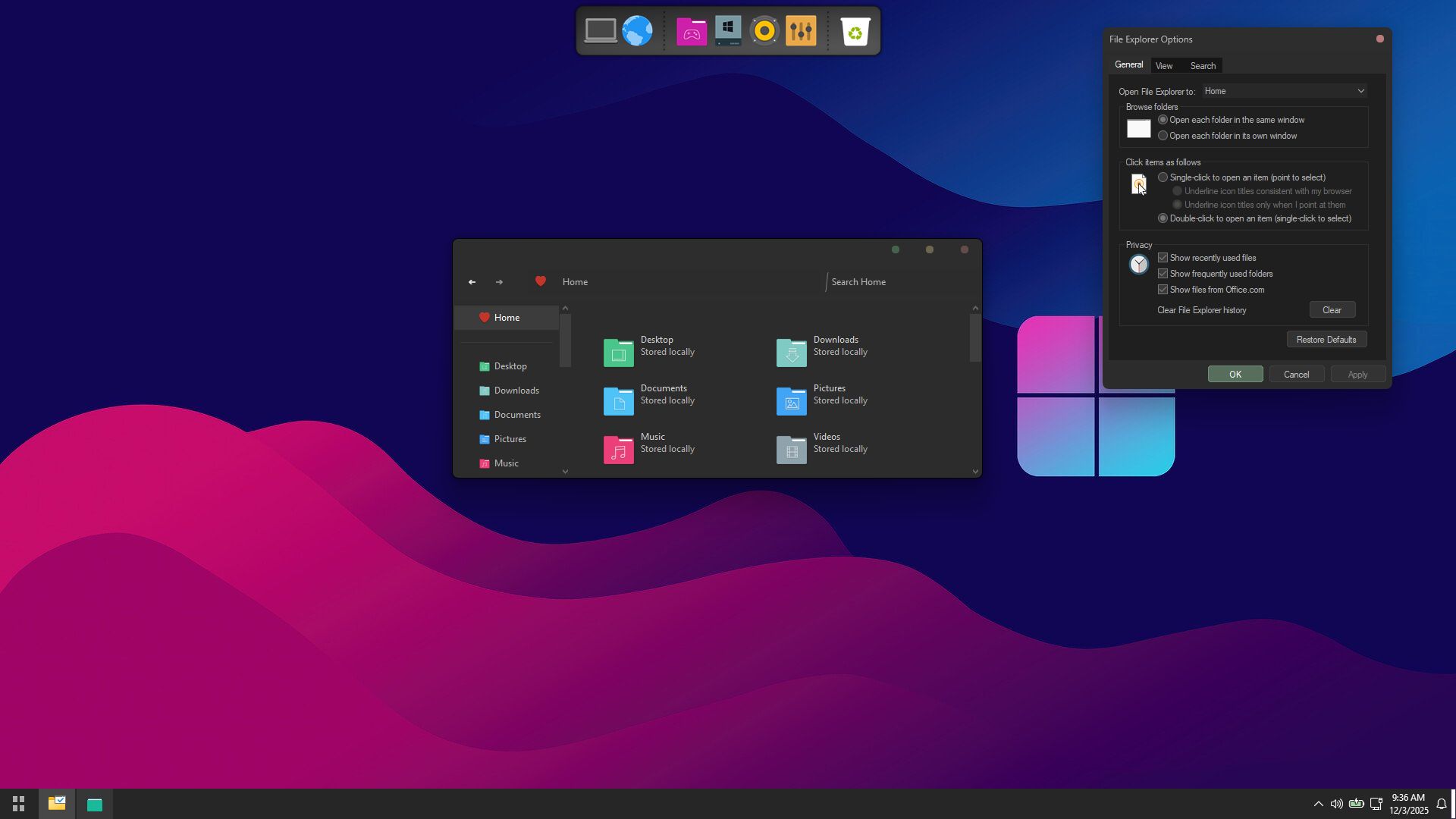Toggle Show files from Office.com checkbox
The height and width of the screenshot is (819, 1456).
tap(1163, 290)
